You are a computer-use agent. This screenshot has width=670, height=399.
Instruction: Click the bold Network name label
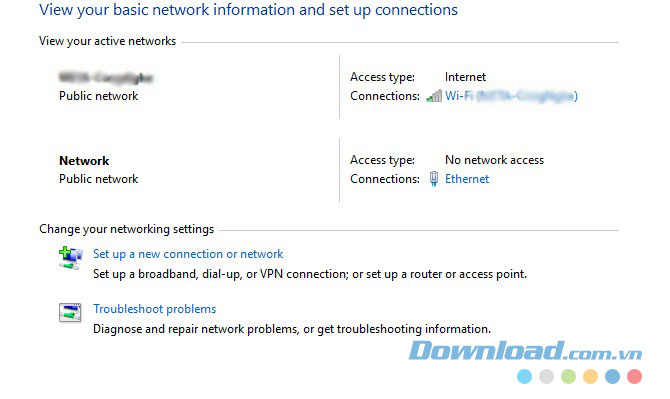(84, 161)
